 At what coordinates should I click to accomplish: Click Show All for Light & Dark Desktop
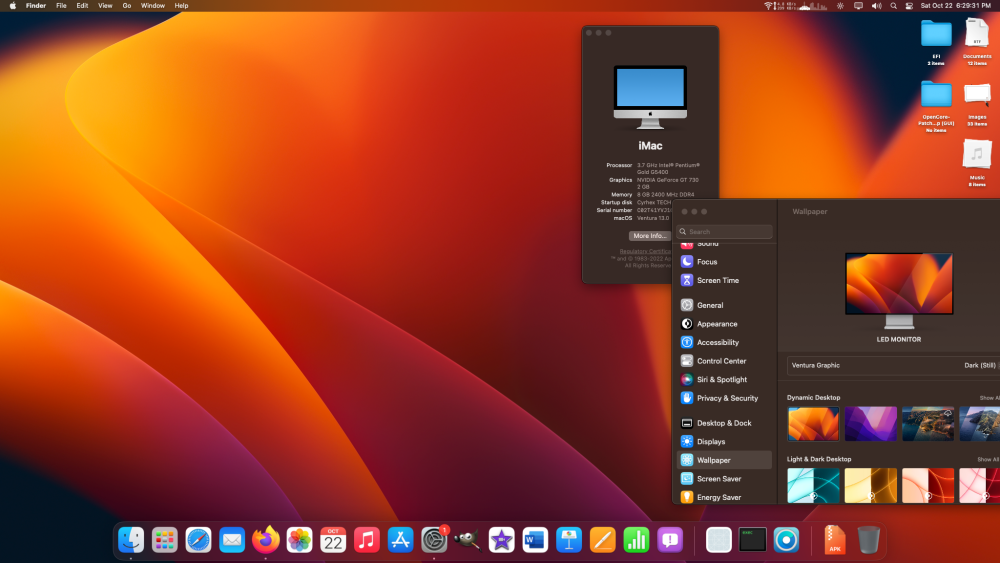989,459
